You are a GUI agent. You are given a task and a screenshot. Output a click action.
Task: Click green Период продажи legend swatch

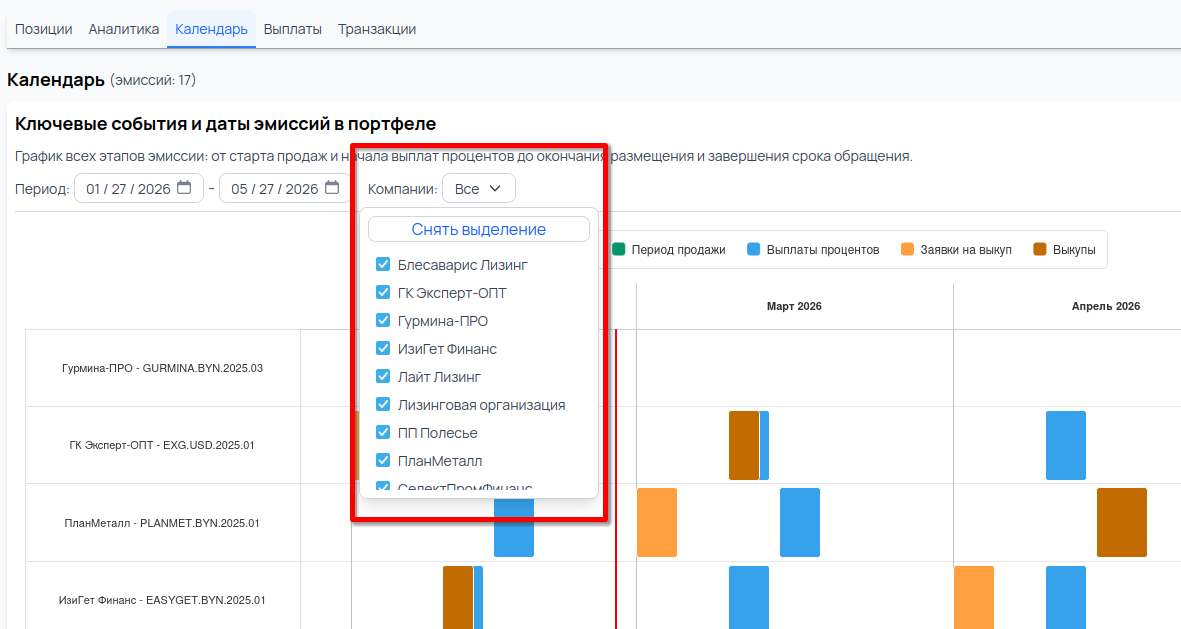pos(619,249)
